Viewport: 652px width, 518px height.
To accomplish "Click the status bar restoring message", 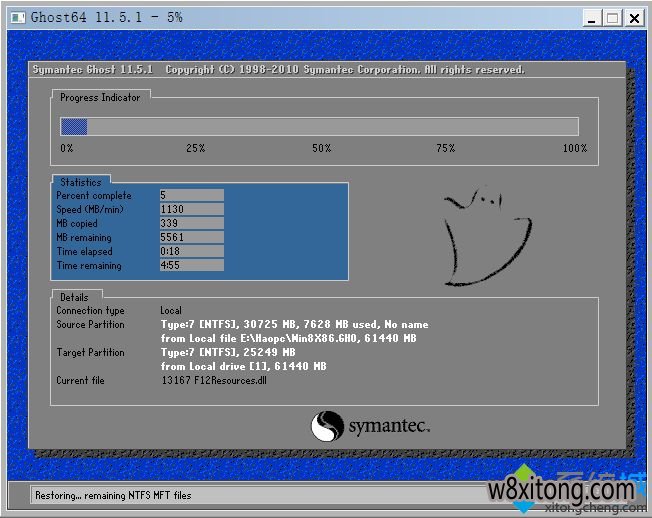I will 113,495.
